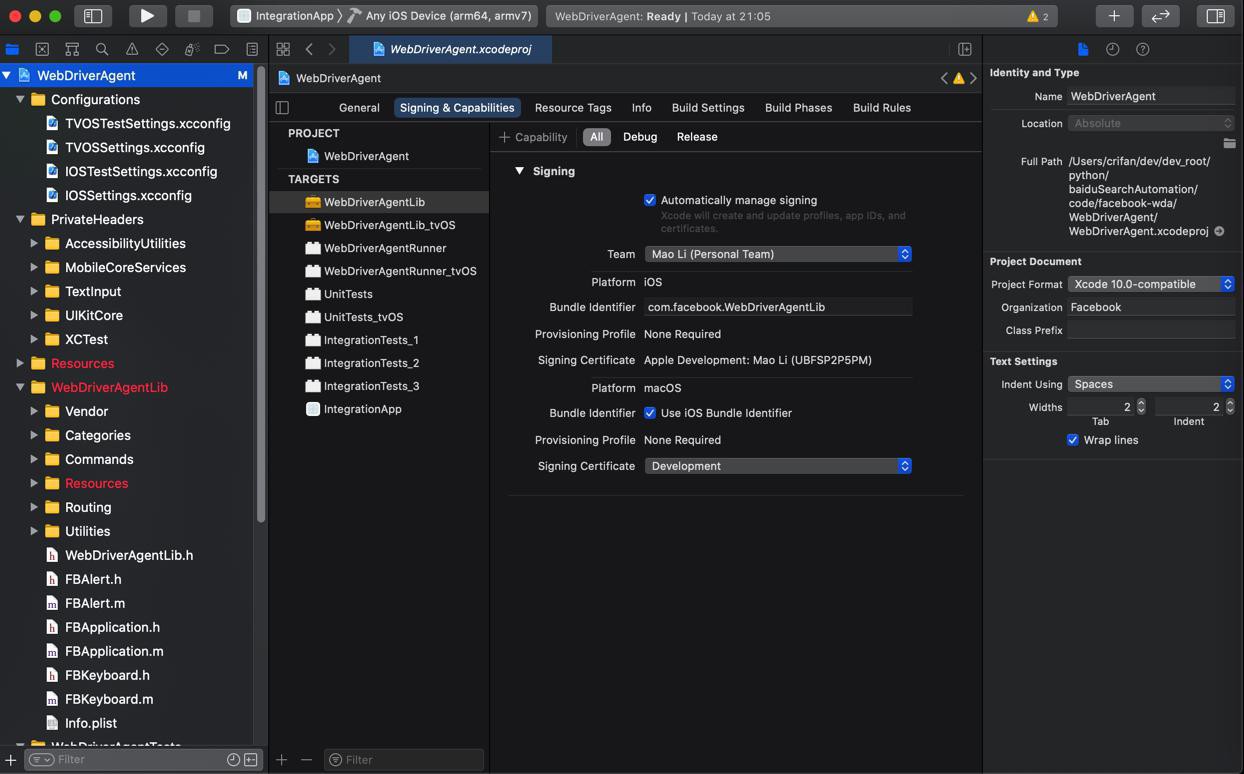Show All configurations filter

click(597, 137)
